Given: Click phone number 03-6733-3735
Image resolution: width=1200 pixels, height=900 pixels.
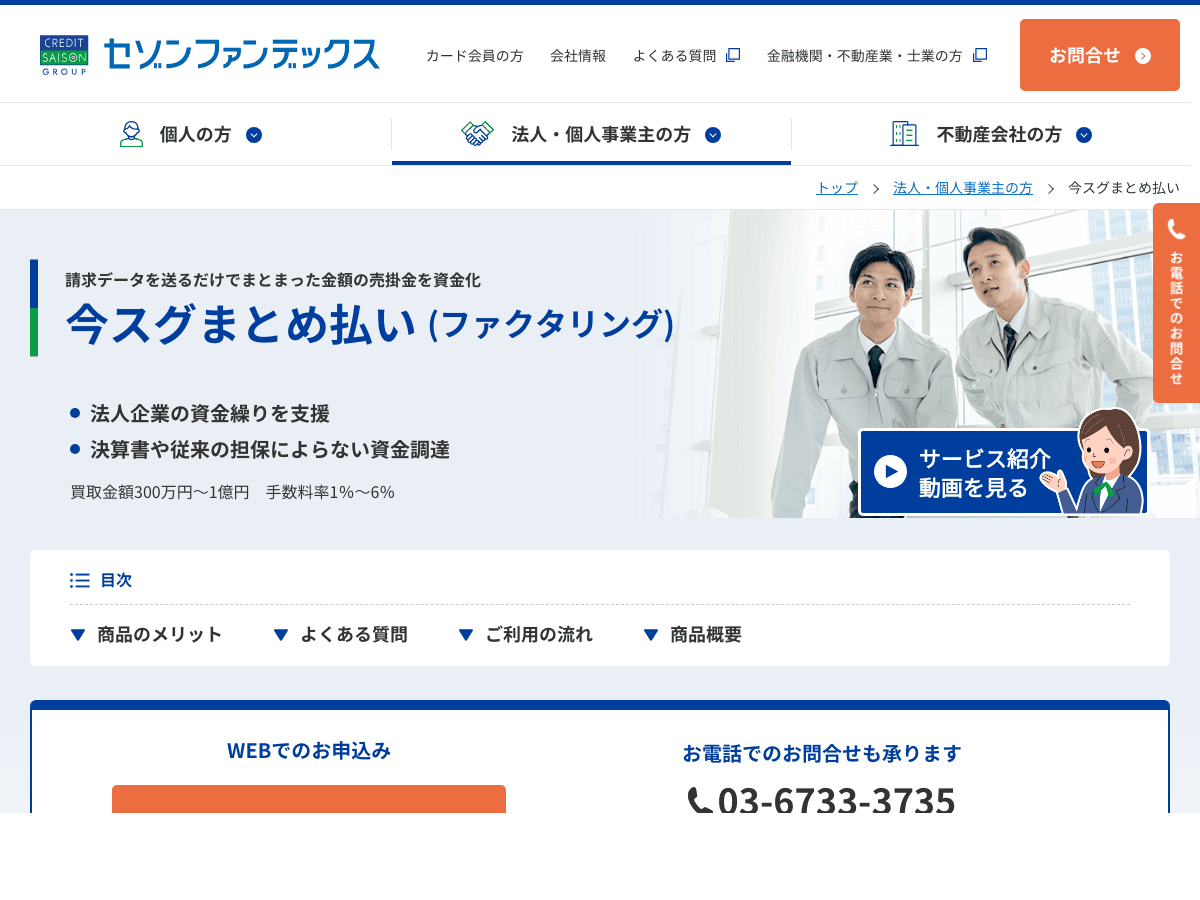Looking at the screenshot, I should click(x=837, y=801).
